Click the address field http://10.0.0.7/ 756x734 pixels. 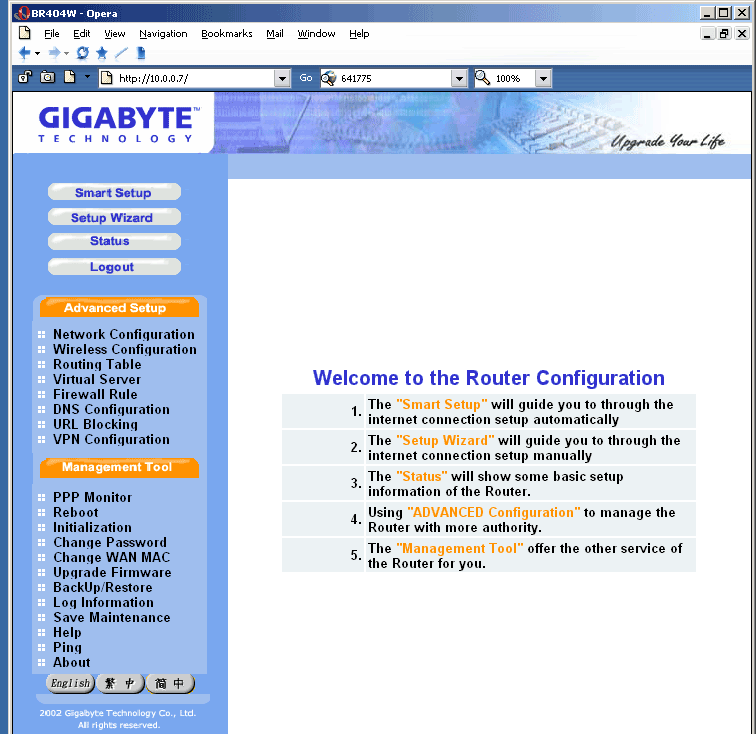(194, 78)
